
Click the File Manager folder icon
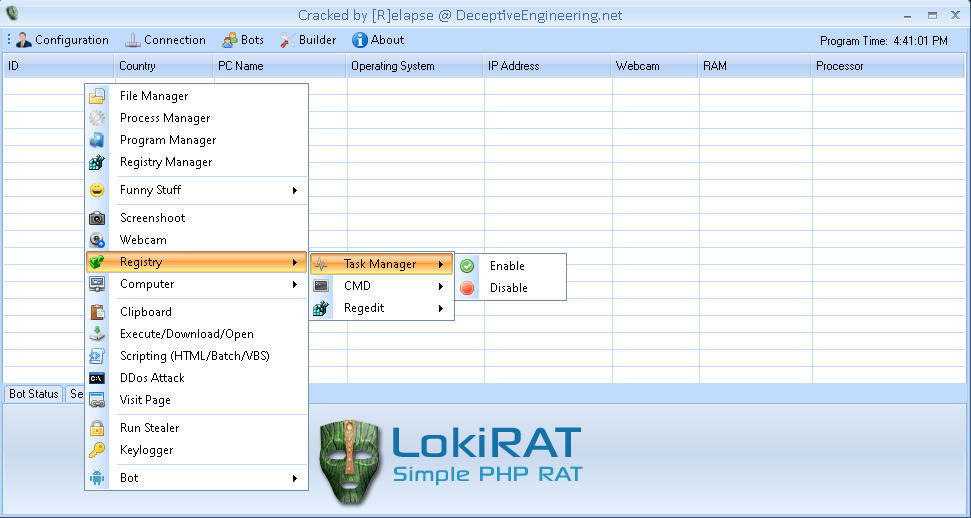[97, 96]
